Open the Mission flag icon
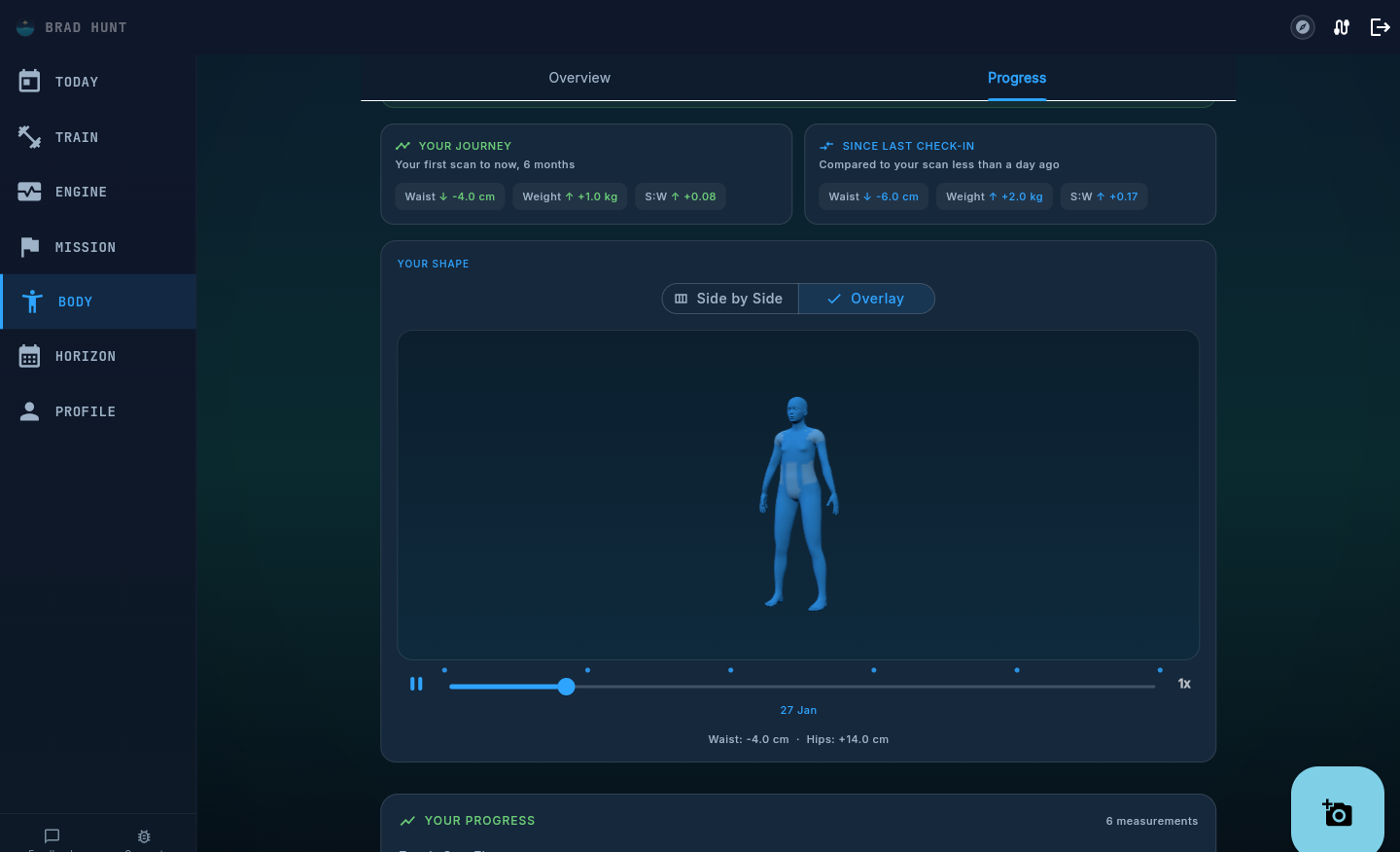 point(29,247)
